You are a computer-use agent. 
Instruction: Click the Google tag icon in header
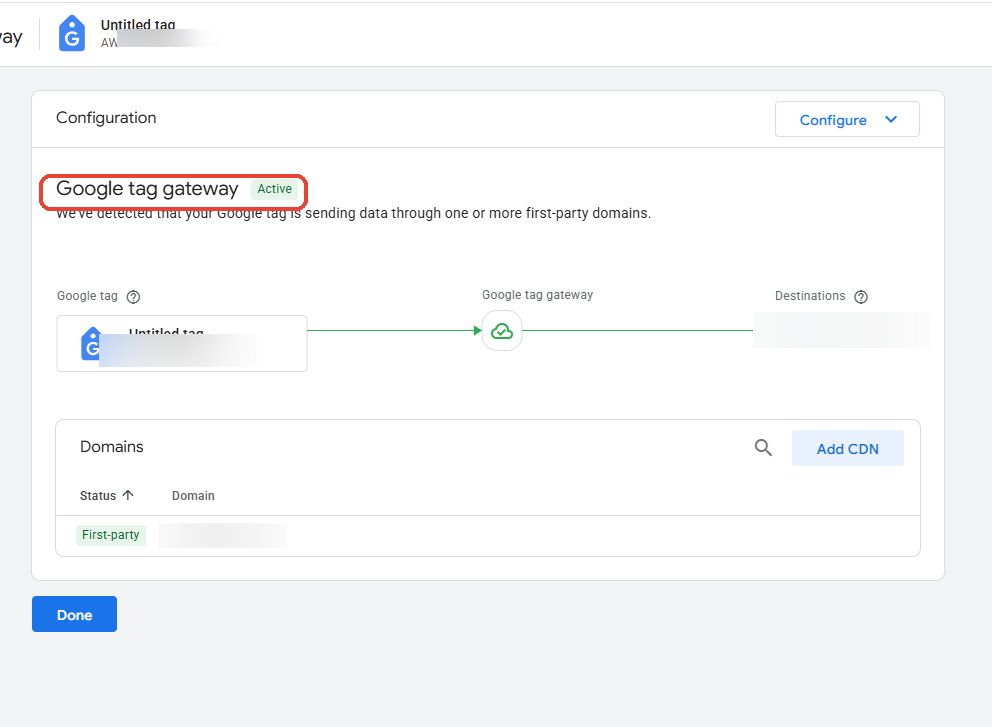tap(72, 34)
